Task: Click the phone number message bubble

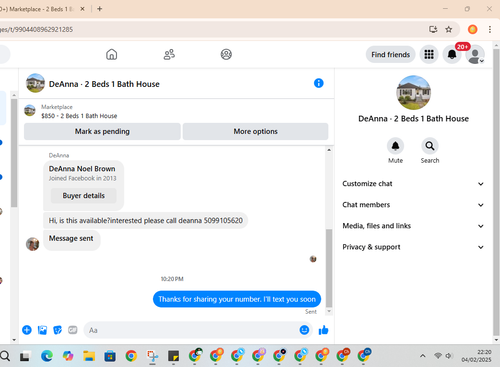Action: [x=146, y=221]
